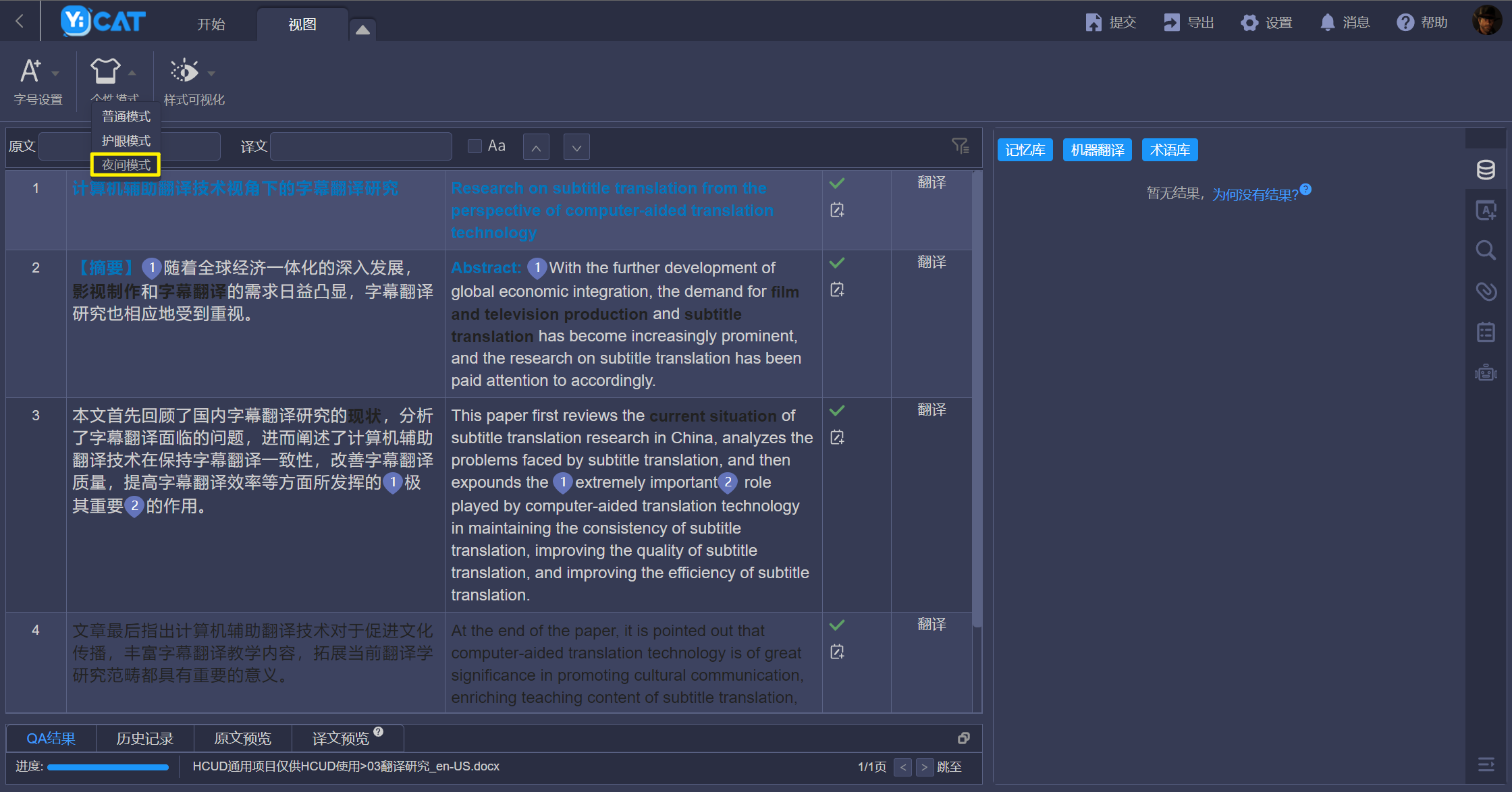Click the blue progress bar

(108, 767)
